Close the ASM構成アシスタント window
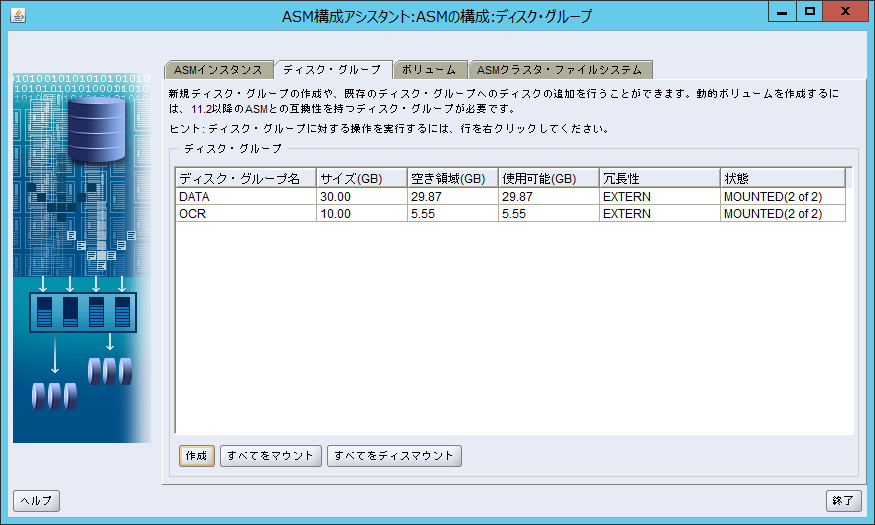Image resolution: width=875 pixels, height=525 pixels. point(845,11)
